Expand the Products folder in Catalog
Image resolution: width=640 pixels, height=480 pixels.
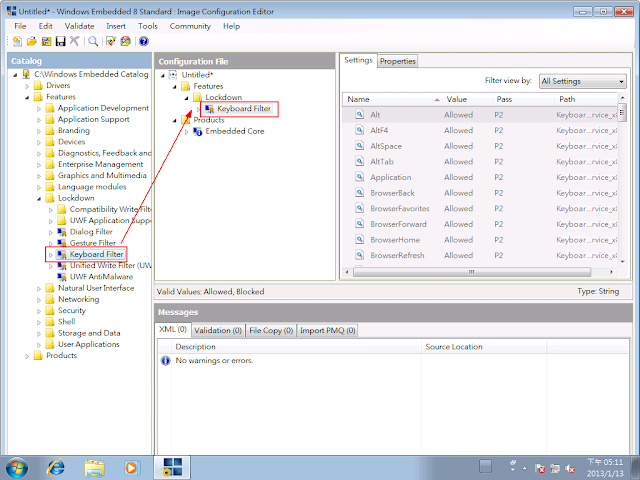(27, 356)
